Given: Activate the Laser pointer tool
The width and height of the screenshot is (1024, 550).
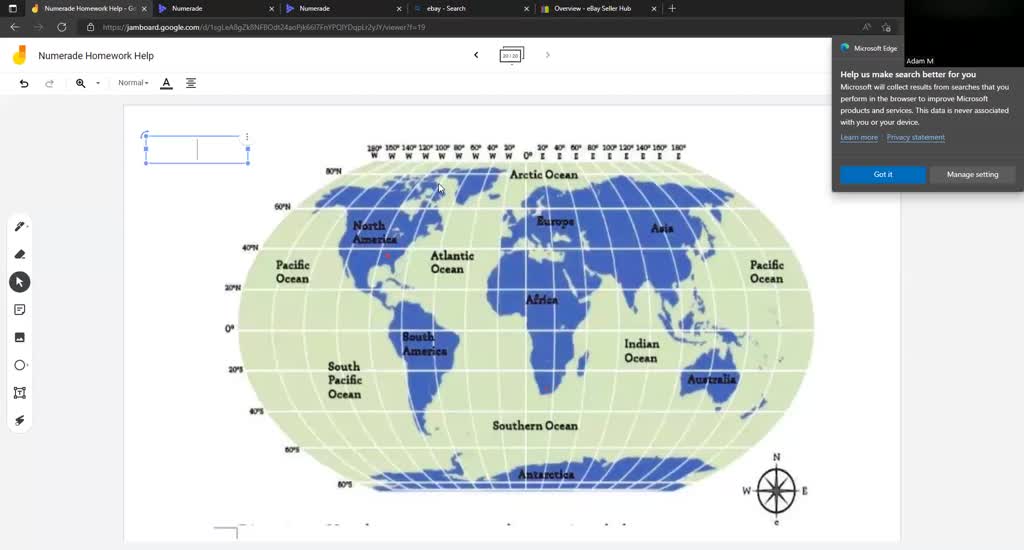Looking at the screenshot, I should click(20, 420).
